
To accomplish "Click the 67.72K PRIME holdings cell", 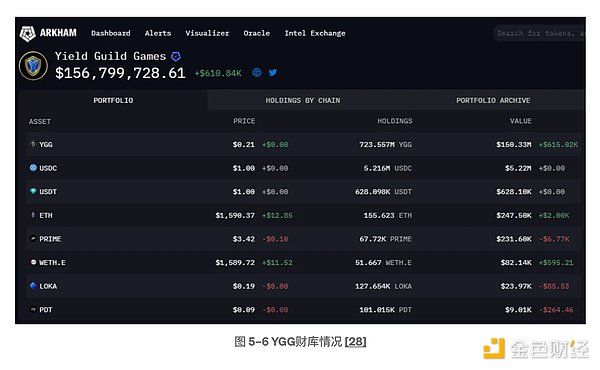I will coord(385,239).
